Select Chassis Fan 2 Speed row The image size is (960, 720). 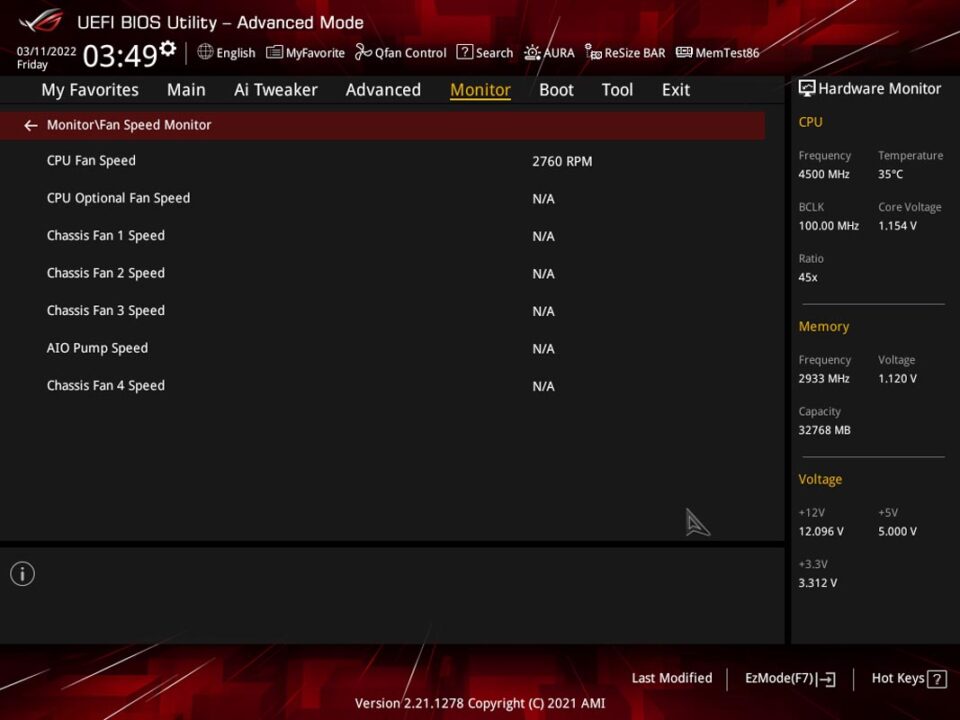tap(382, 273)
